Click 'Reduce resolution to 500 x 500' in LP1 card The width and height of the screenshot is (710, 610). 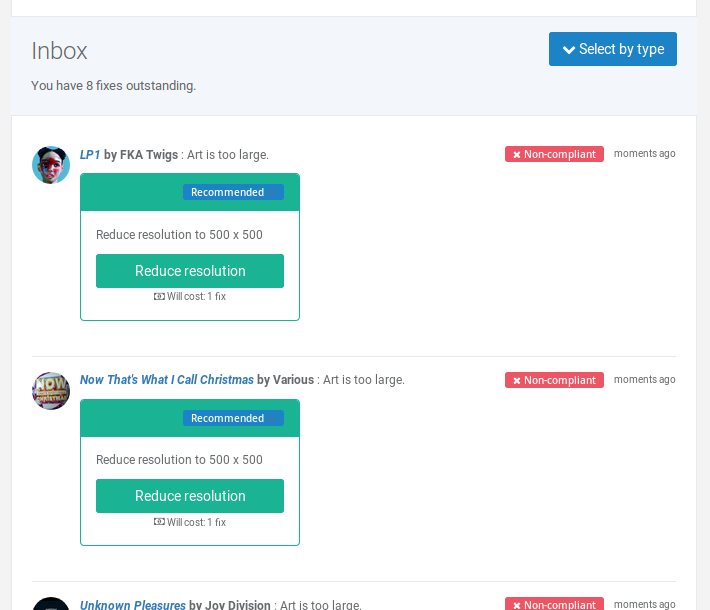point(179,235)
